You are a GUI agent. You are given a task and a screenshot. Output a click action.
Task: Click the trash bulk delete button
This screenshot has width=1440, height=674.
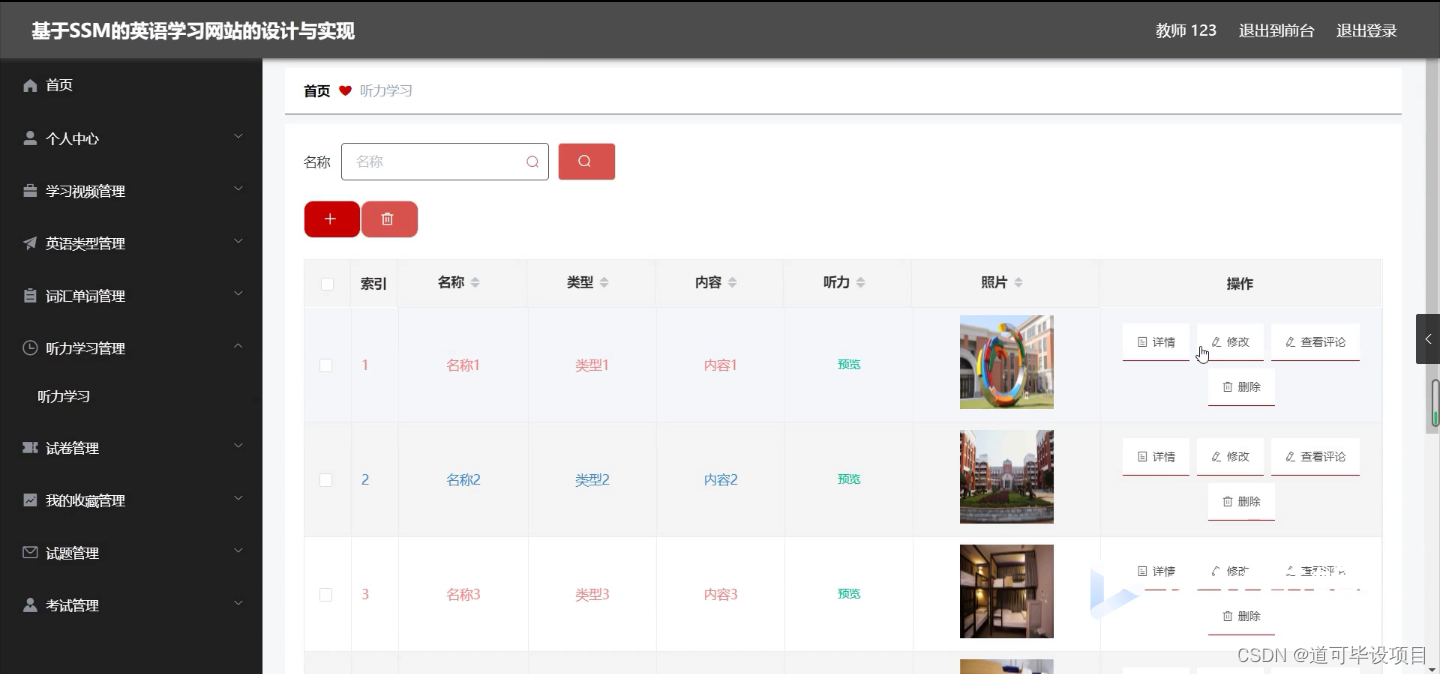click(x=389, y=219)
